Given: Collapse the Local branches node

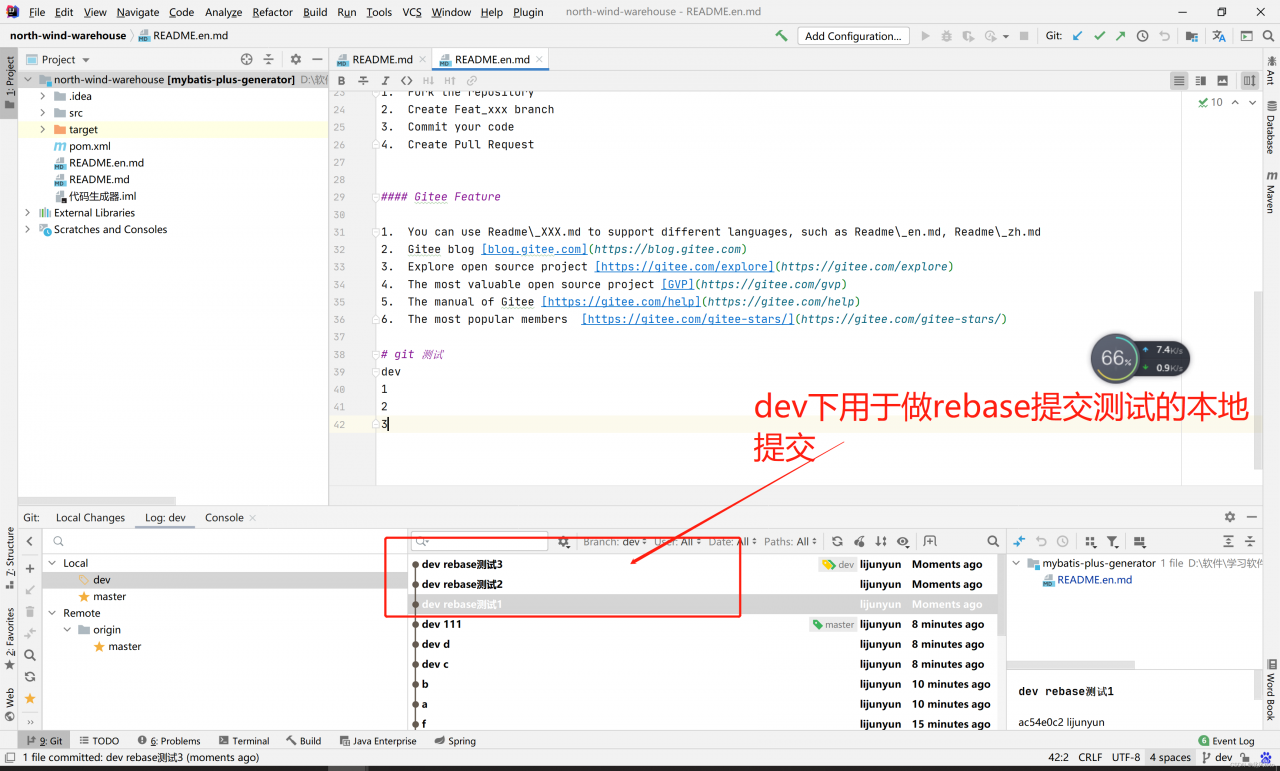Looking at the screenshot, I should tap(53, 563).
